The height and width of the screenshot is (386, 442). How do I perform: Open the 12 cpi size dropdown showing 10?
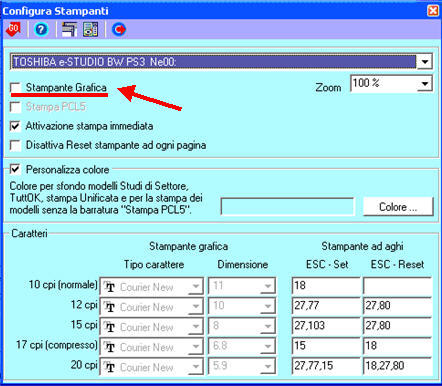pyautogui.click(x=268, y=306)
